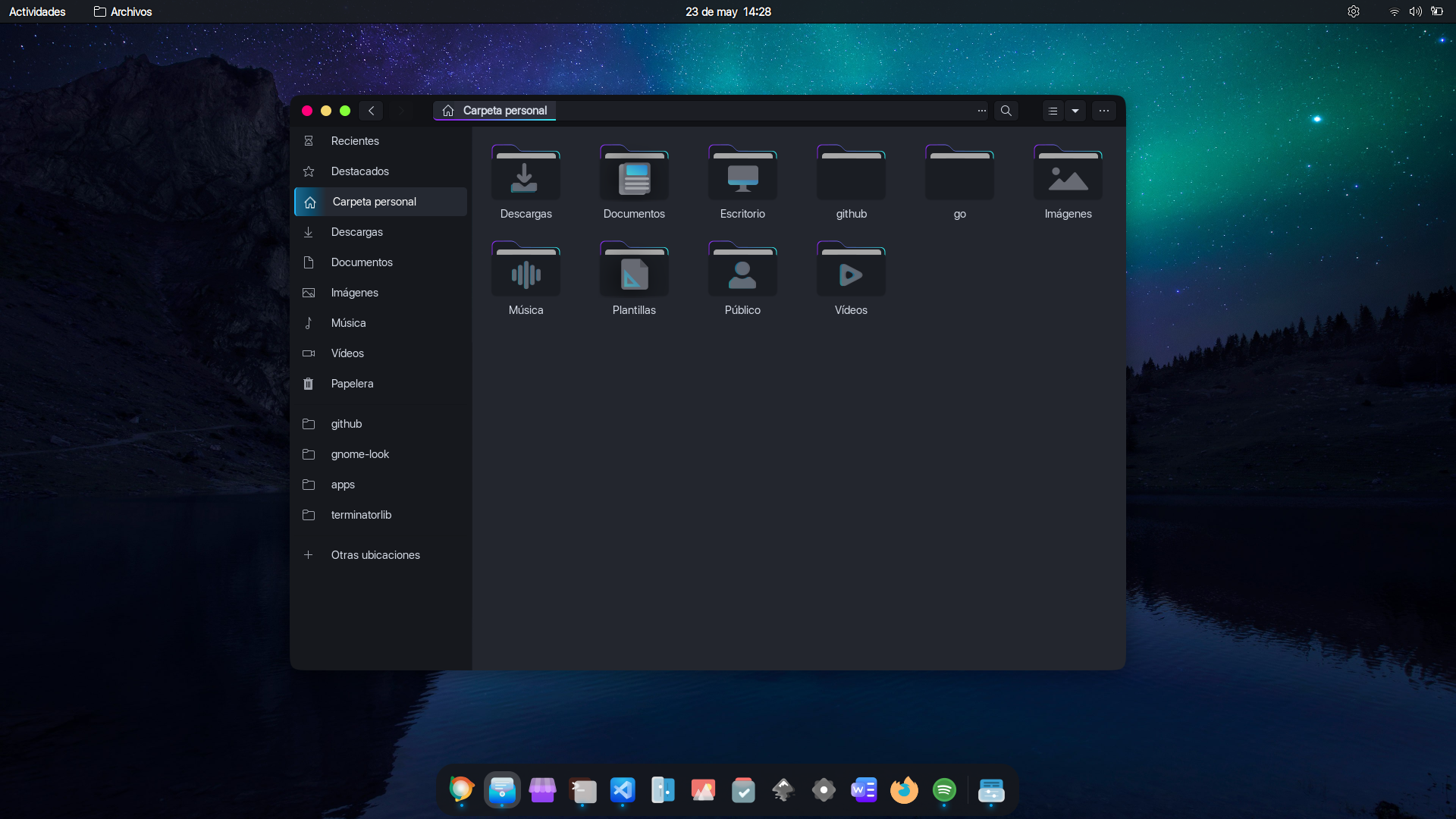1456x819 pixels.
Task: Open Word from the dock
Action: click(864, 790)
